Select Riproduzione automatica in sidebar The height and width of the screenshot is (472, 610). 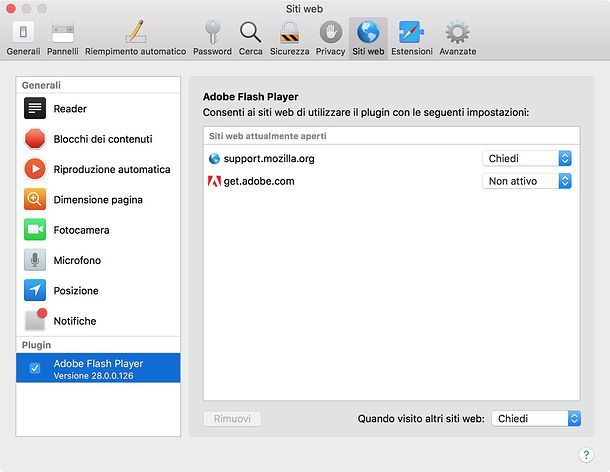tap(98, 169)
